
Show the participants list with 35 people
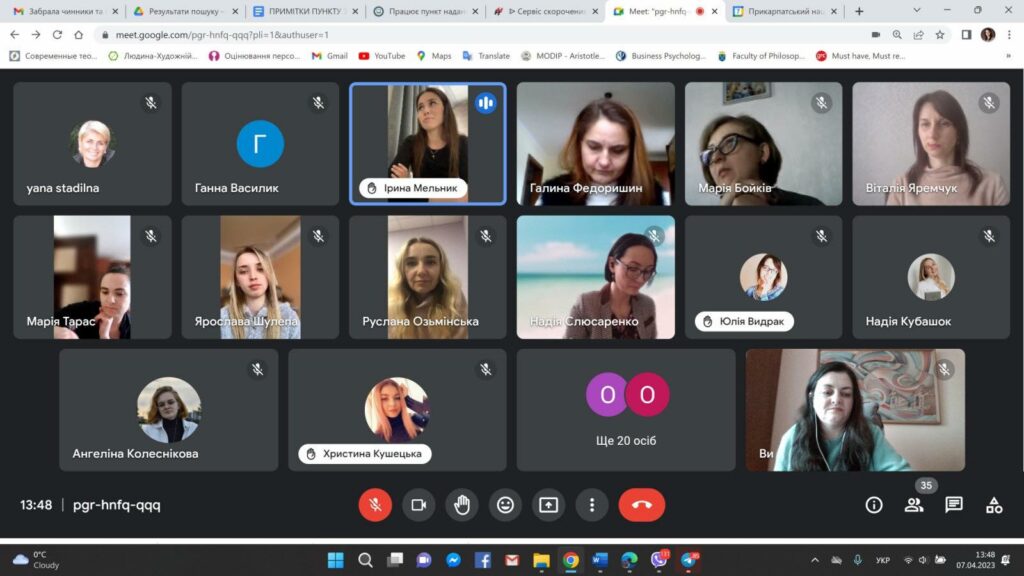pos(914,505)
